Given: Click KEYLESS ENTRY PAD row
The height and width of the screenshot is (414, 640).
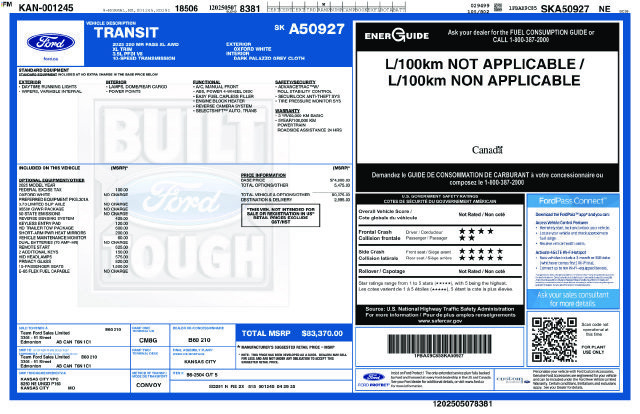Looking at the screenshot, I should coord(73,223).
